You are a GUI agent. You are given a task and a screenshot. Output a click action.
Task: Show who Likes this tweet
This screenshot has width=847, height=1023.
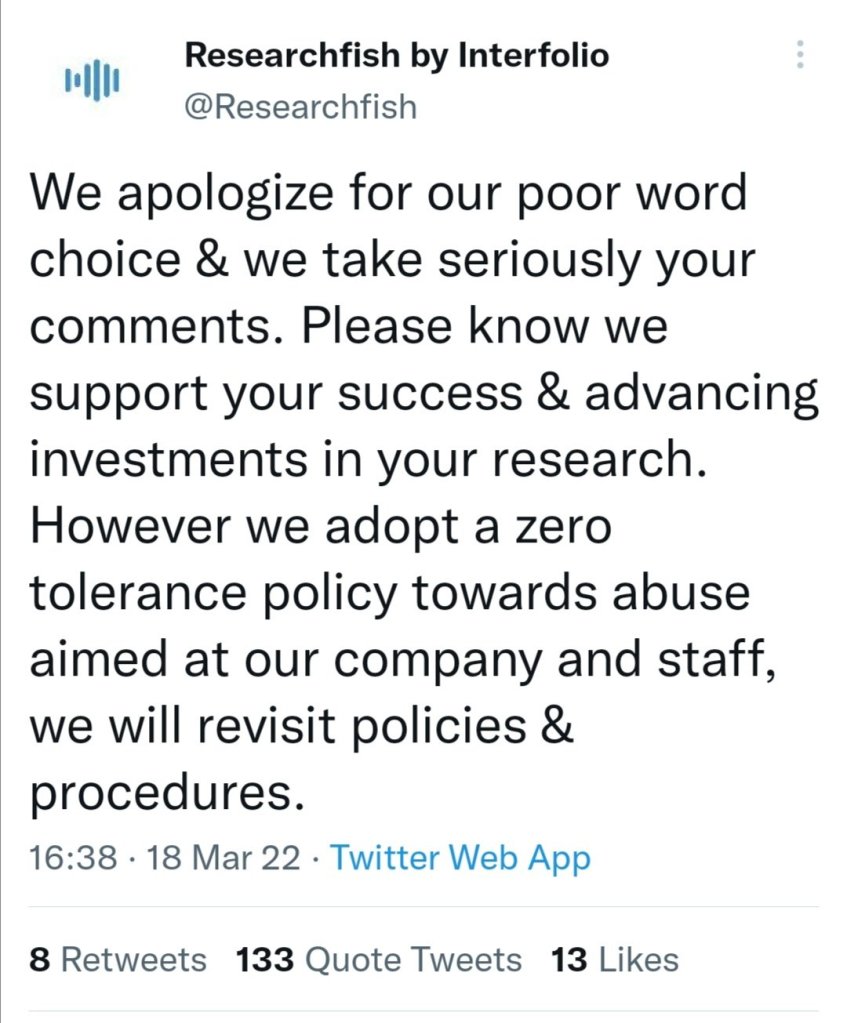tap(636, 960)
